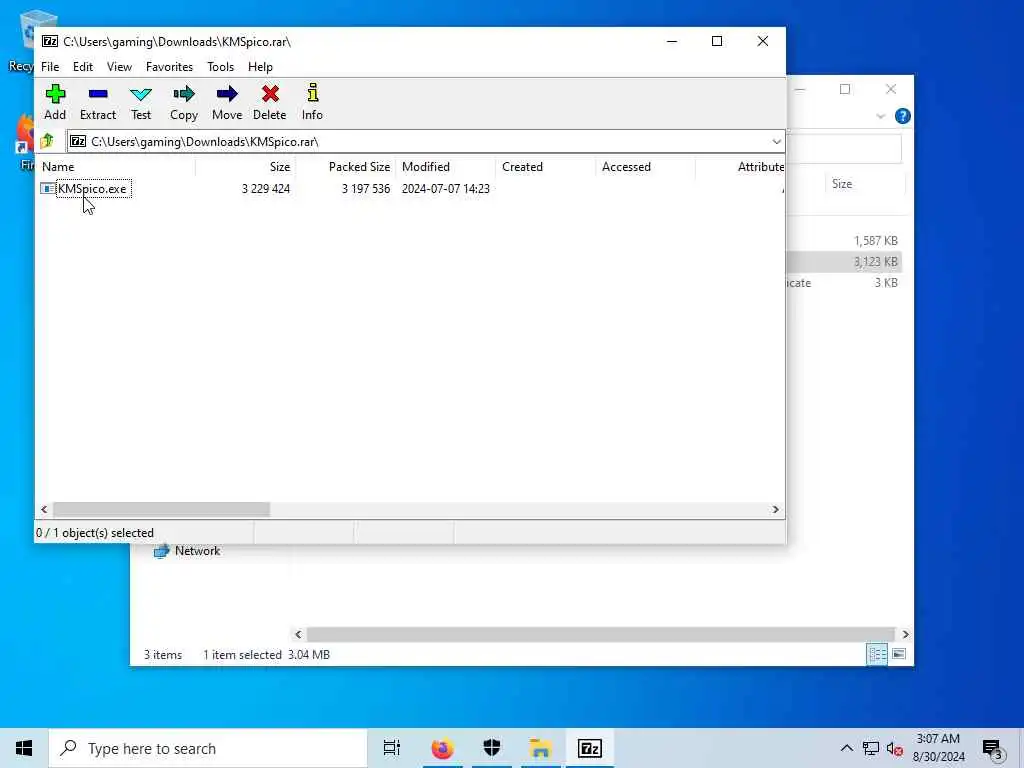Click the 3 229 424 size value
Image resolution: width=1024 pixels, height=768 pixels.
click(266, 189)
